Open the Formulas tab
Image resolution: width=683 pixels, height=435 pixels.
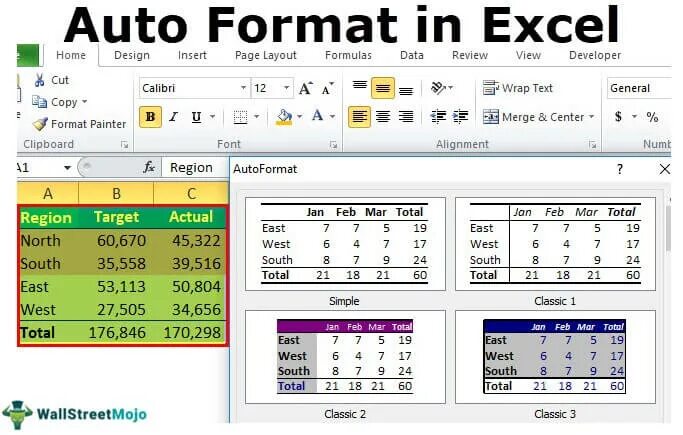pyautogui.click(x=348, y=56)
